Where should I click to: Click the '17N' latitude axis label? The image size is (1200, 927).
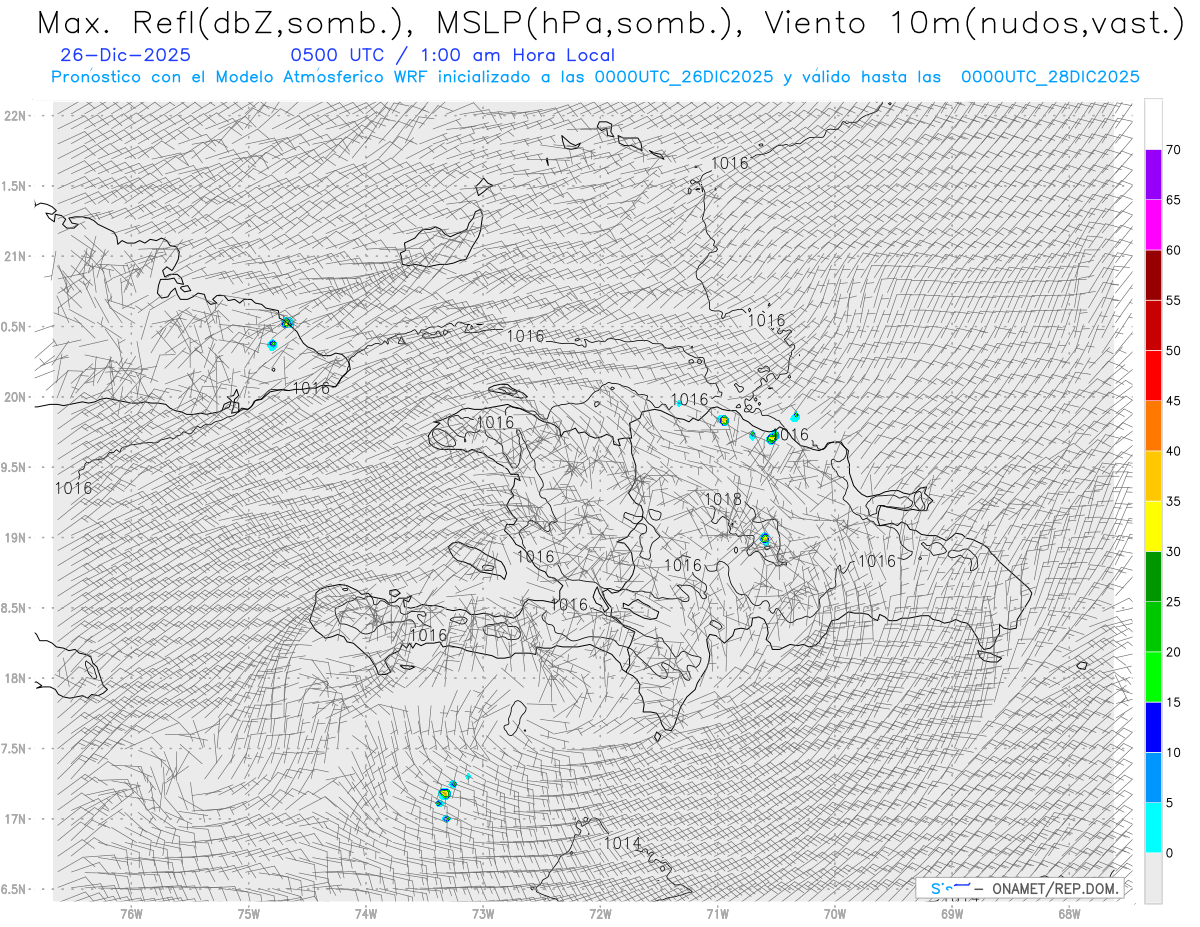pyautogui.click(x=16, y=819)
